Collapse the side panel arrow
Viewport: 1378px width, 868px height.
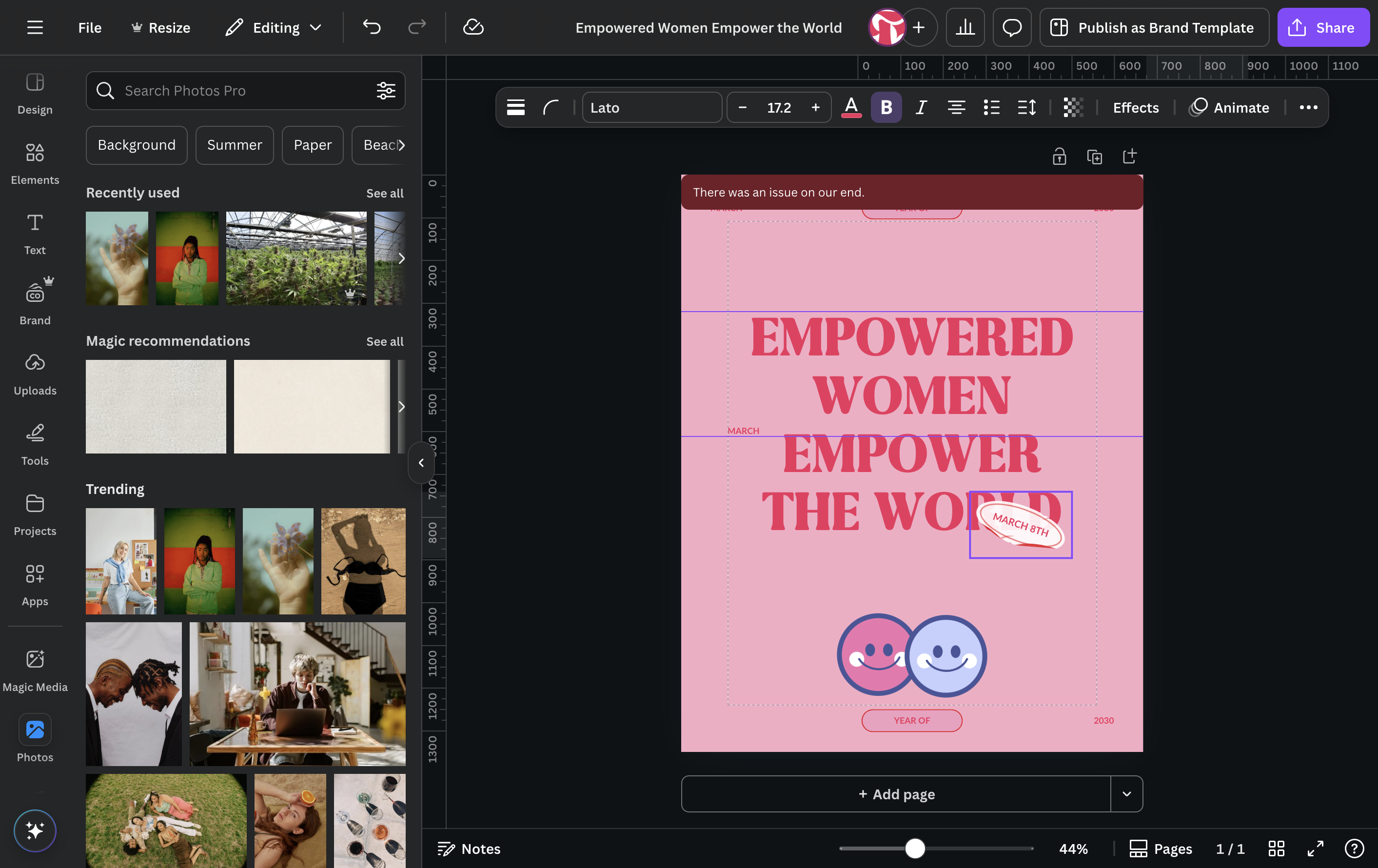(421, 462)
